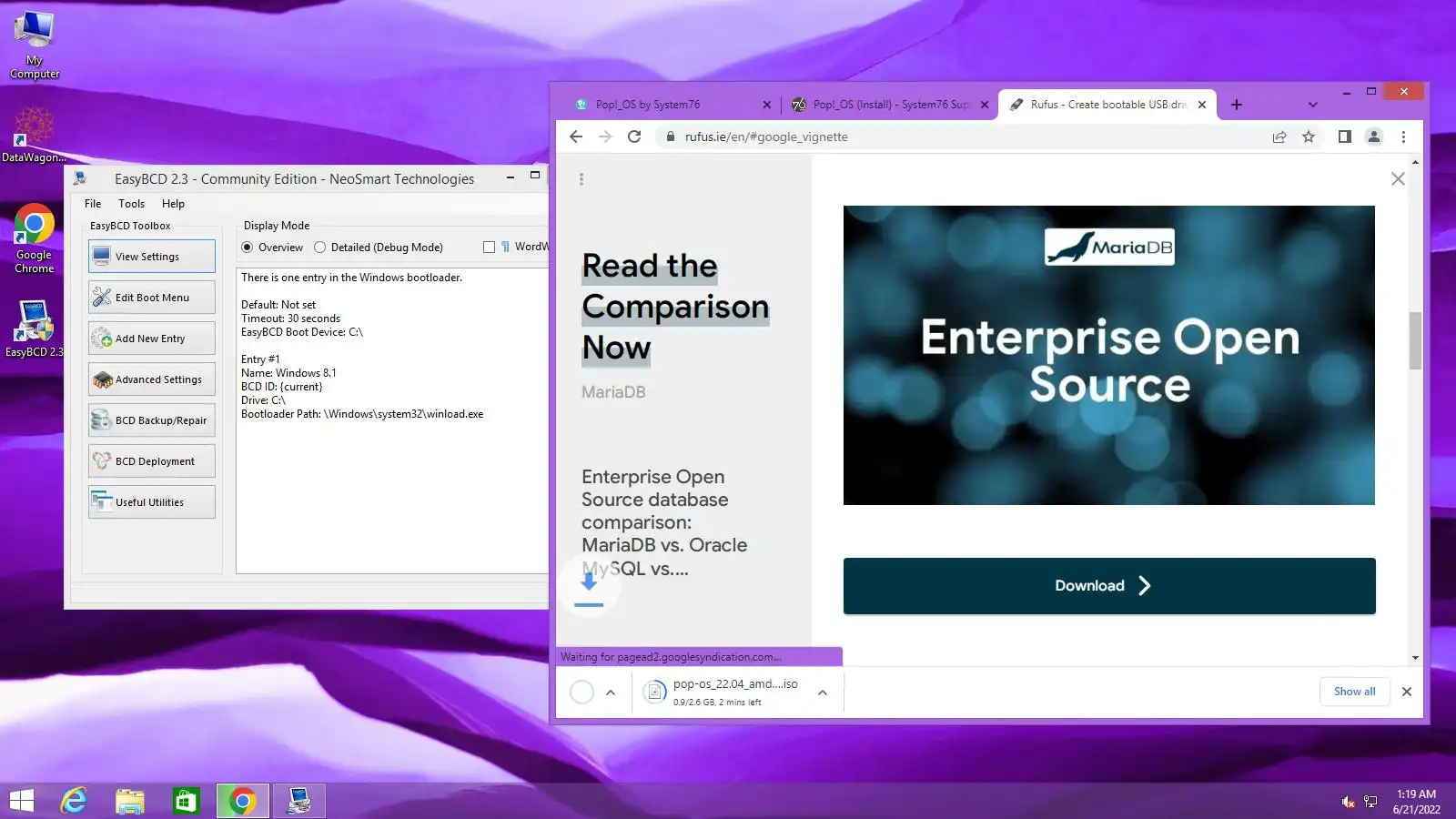Open EasyBCD 2.3 desktop shortcut
Image resolution: width=1456 pixels, height=819 pixels.
tap(34, 329)
